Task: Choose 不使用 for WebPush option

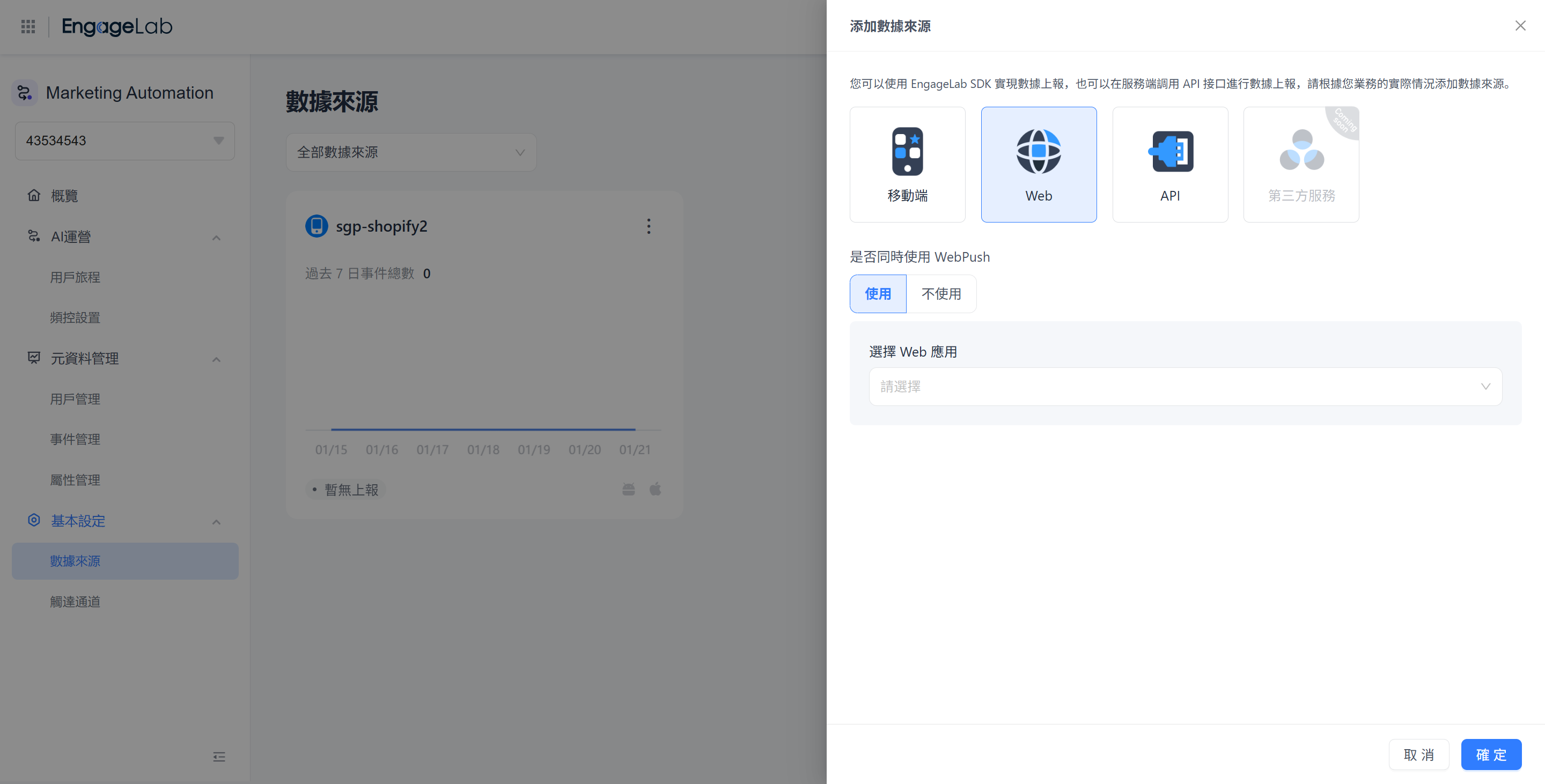Action: coord(941,294)
